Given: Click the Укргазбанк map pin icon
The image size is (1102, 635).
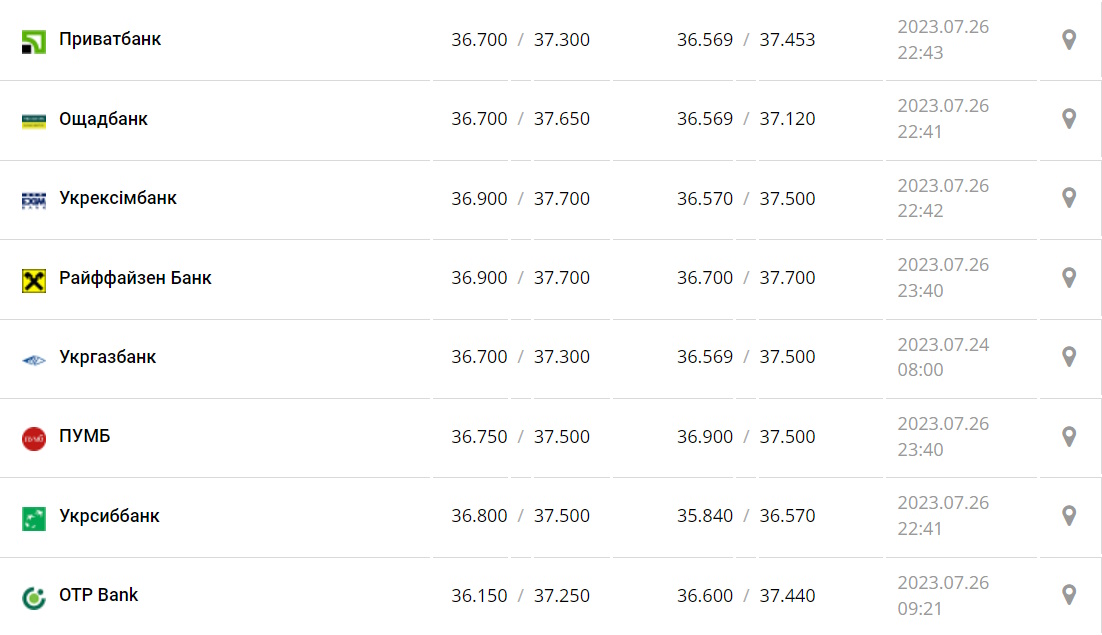Looking at the screenshot, I should (x=1068, y=357).
